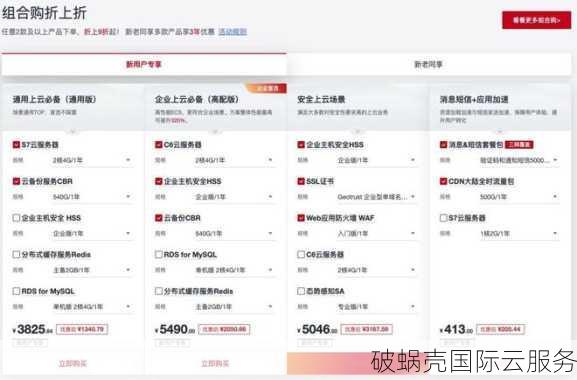Viewport: 577px width, 380px height.
Task: Click the discount label beside ¥5046
Action: [367, 329]
